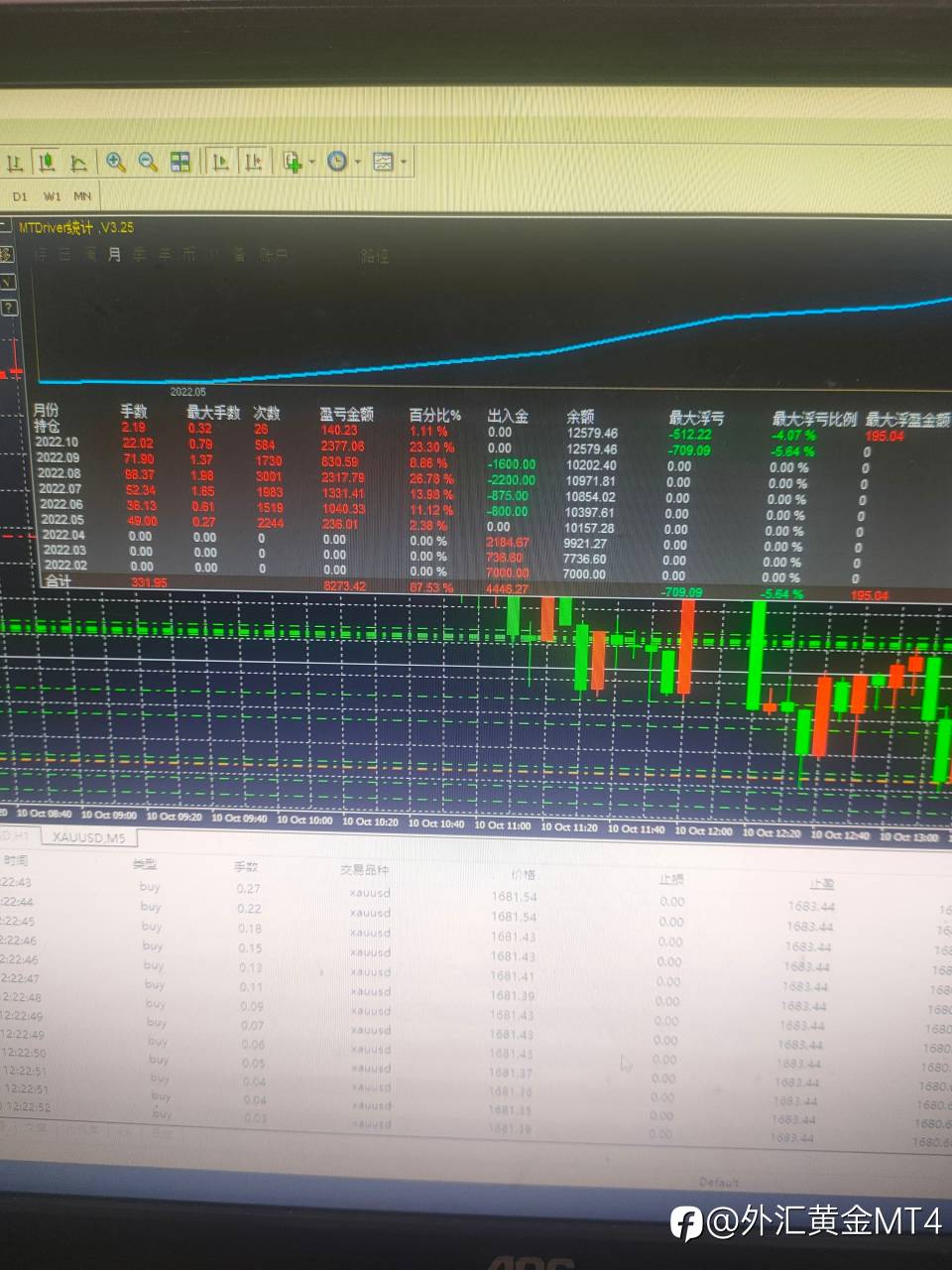Select the highlighted 月 statistics period
Viewport: 952px width, 1270px height.
(114, 255)
